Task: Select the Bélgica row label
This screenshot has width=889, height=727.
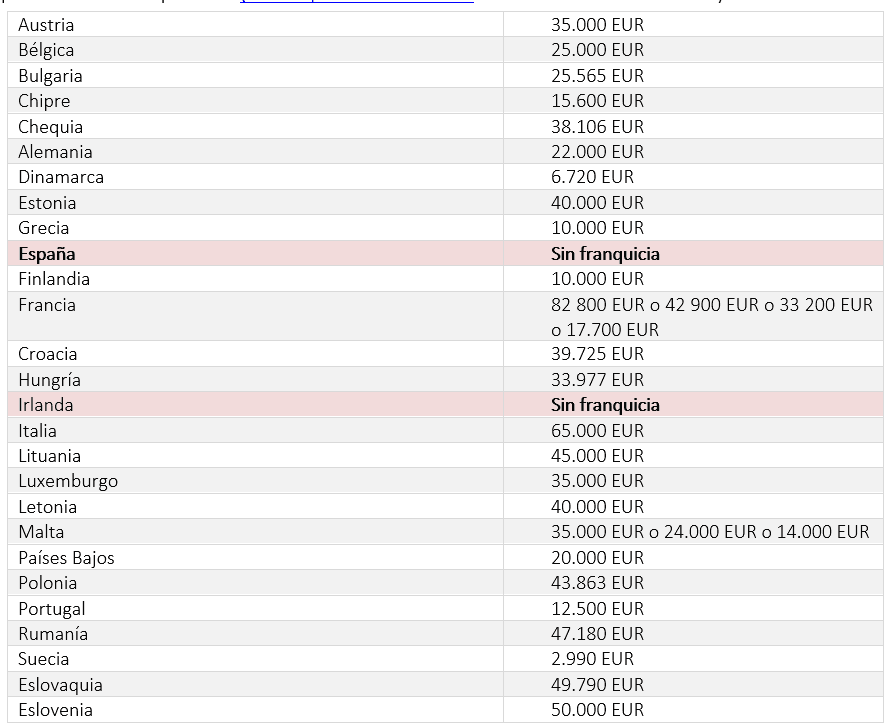Action: click(46, 50)
